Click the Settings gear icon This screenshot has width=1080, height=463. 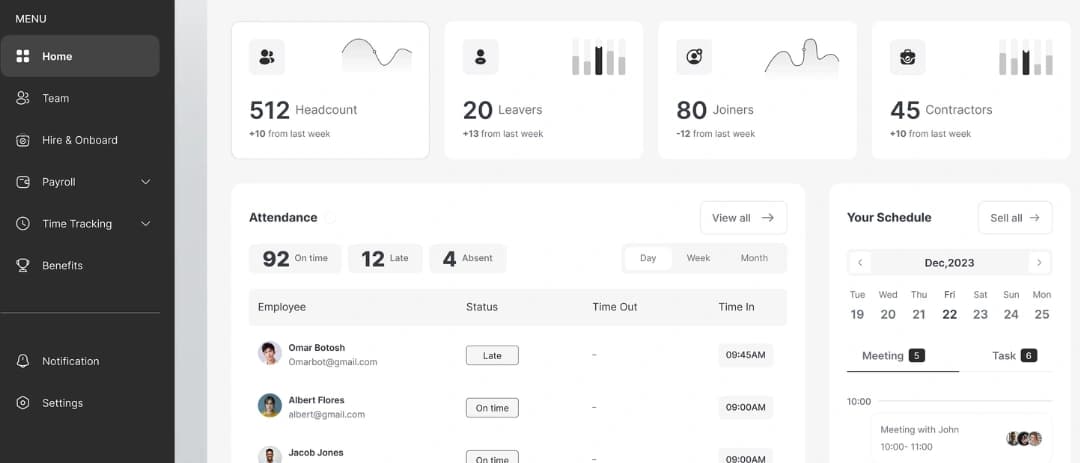tap(23, 403)
